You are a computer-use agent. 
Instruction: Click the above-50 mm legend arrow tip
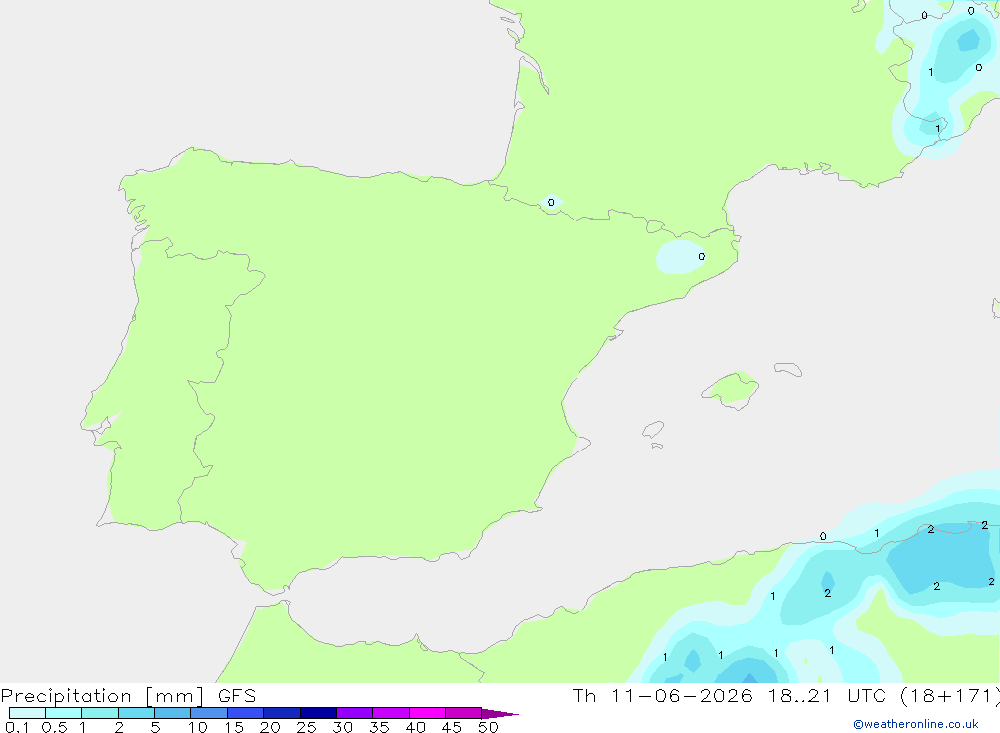pyautogui.click(x=500, y=713)
